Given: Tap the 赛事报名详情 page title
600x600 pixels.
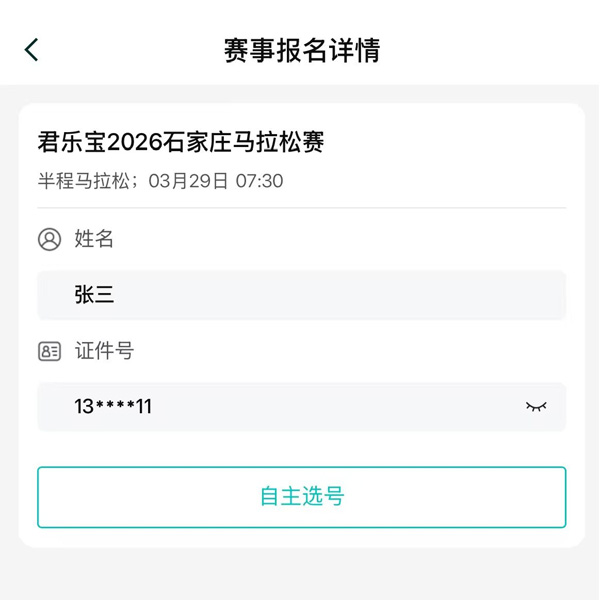Looking at the screenshot, I should (x=301, y=50).
